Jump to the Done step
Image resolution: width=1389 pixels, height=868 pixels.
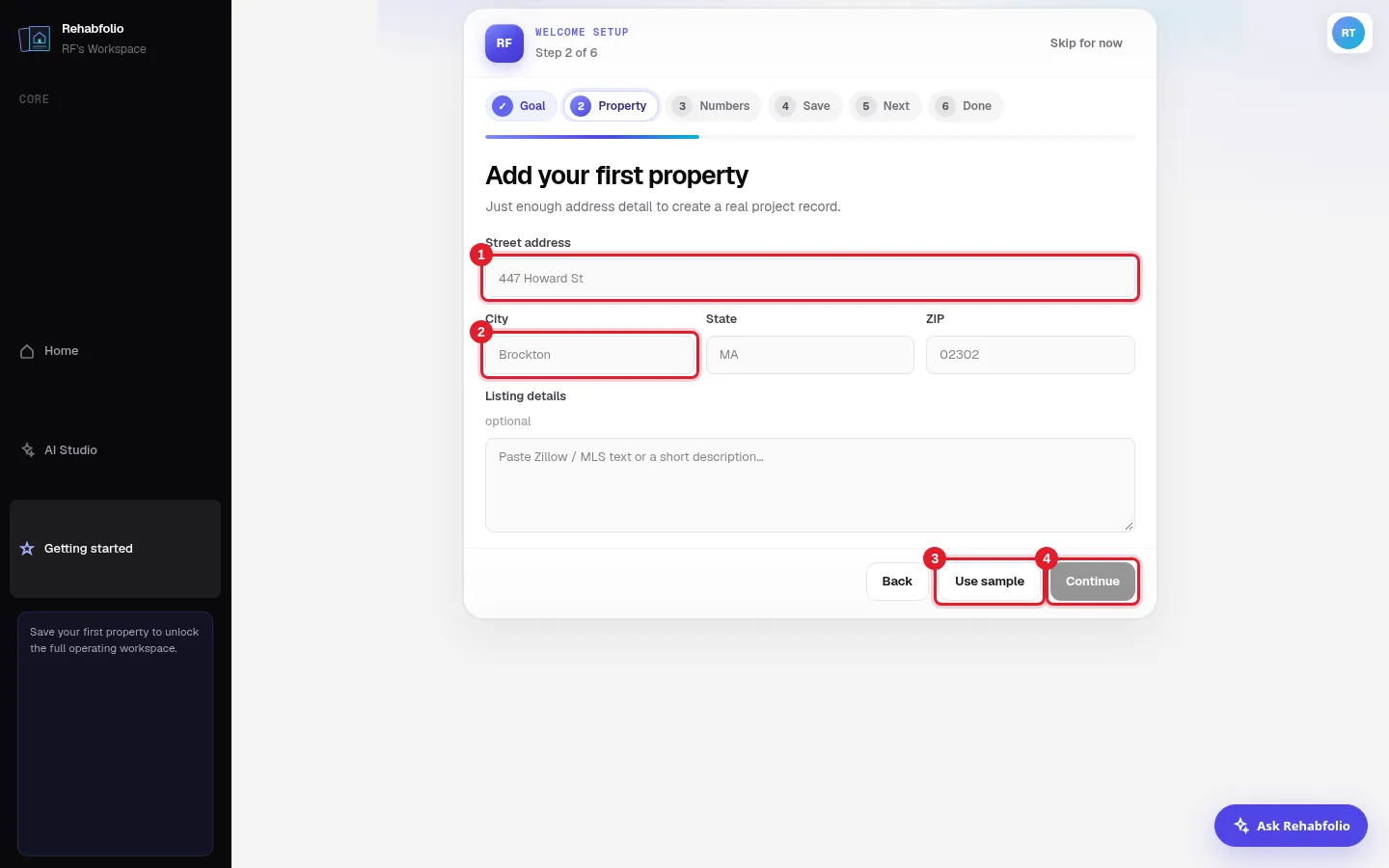(966, 106)
